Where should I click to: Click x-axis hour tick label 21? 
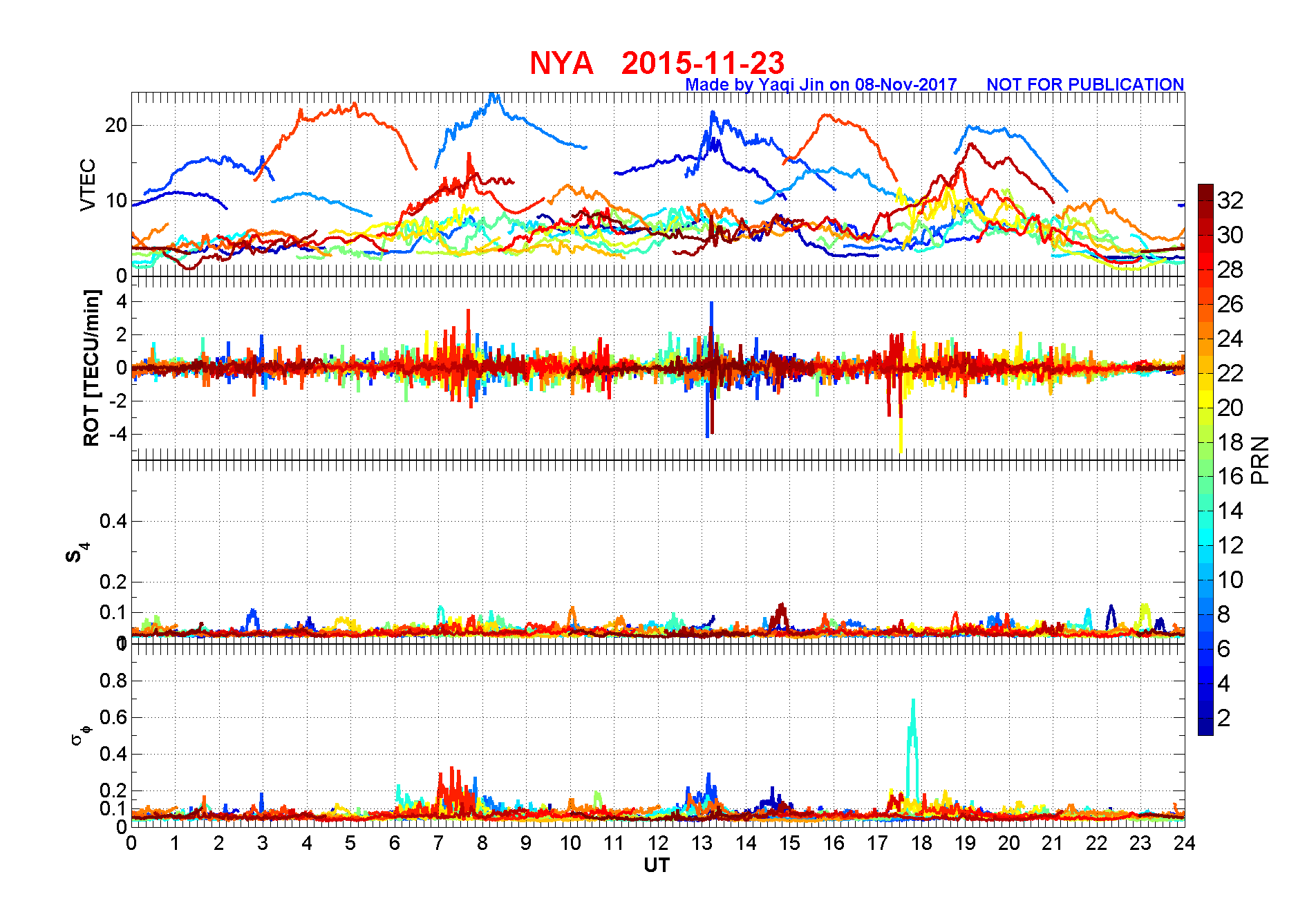(1053, 843)
